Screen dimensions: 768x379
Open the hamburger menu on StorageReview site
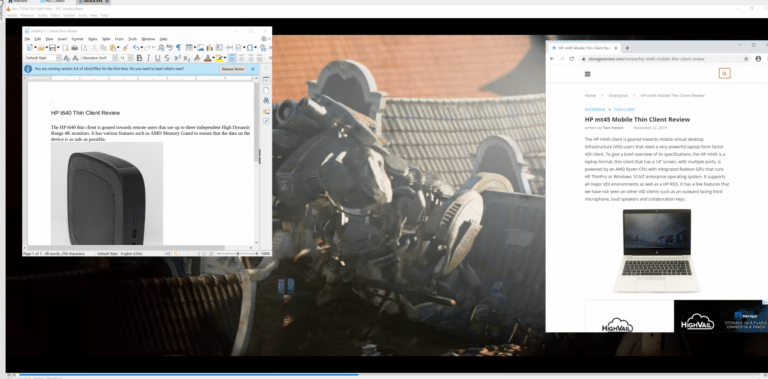point(588,74)
